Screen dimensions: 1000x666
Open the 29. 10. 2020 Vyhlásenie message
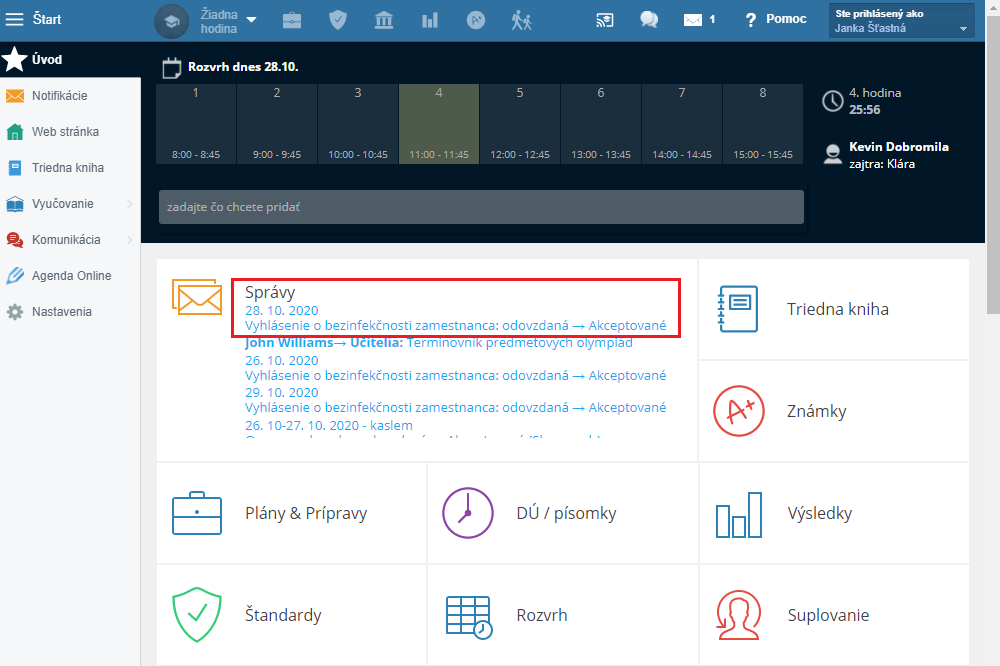point(455,400)
